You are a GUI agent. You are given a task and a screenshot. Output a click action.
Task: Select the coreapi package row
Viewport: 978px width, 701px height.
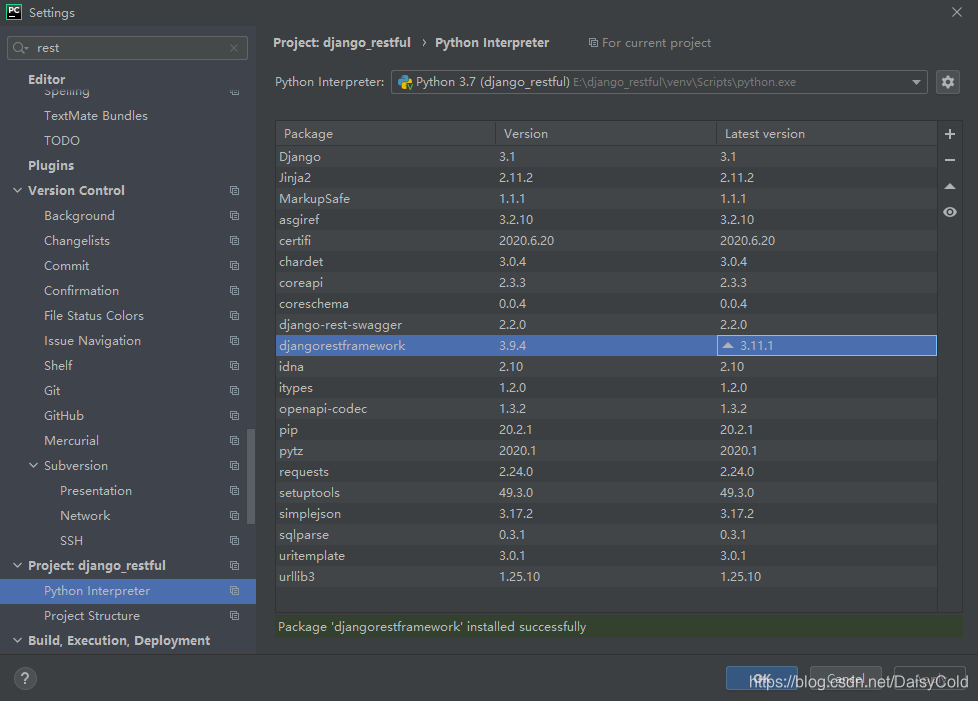(x=606, y=283)
